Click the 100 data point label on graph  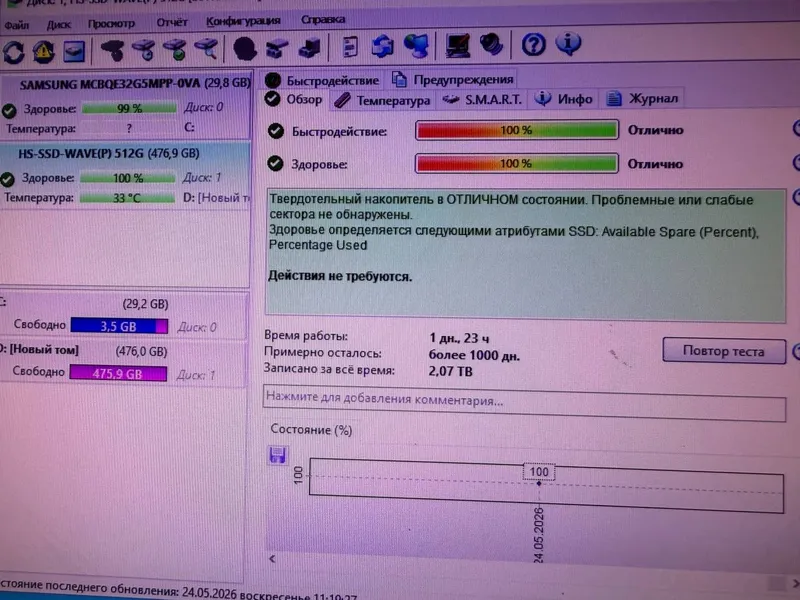click(539, 472)
